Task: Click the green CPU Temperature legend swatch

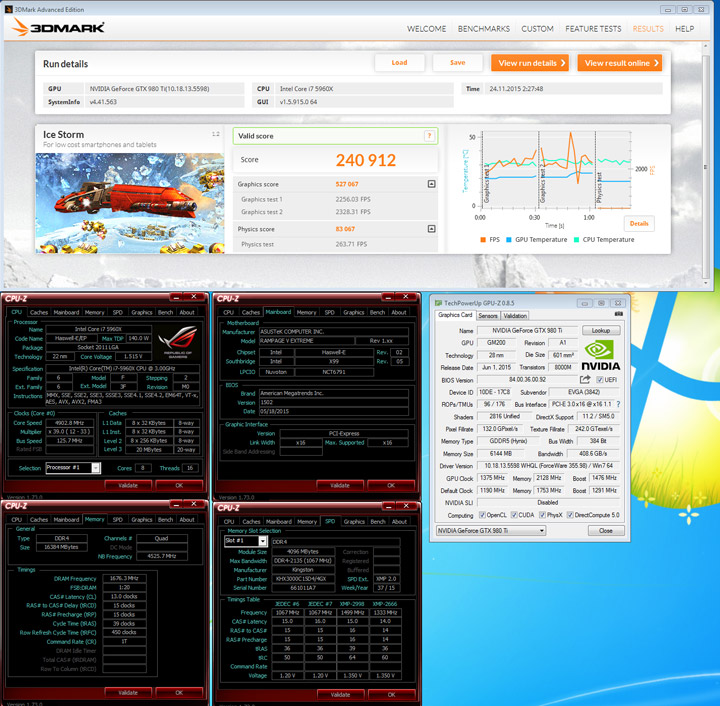Action: (576, 240)
